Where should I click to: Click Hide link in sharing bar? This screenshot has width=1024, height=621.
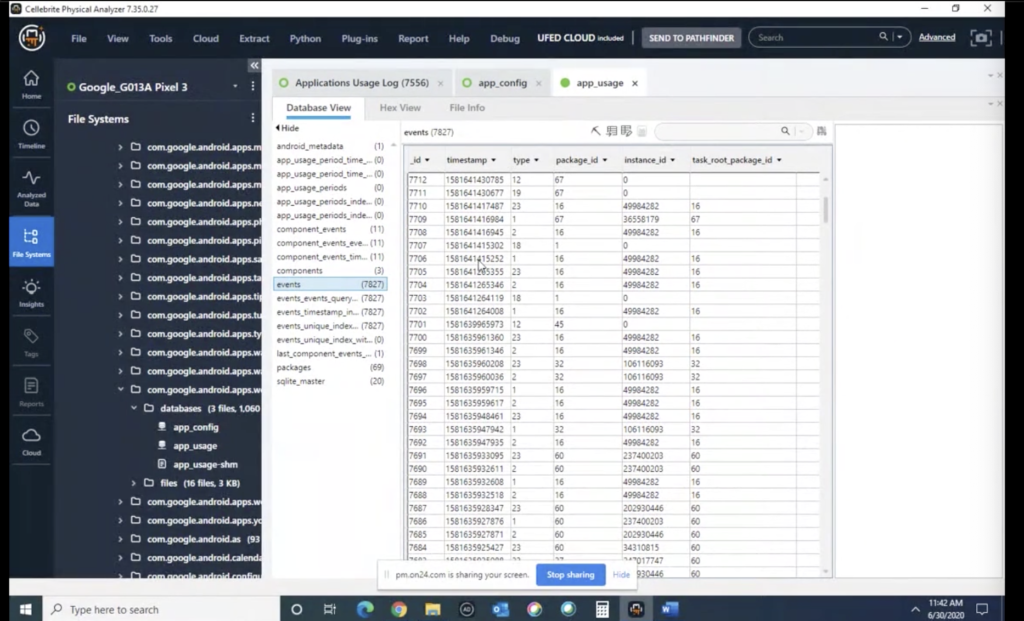coord(621,575)
